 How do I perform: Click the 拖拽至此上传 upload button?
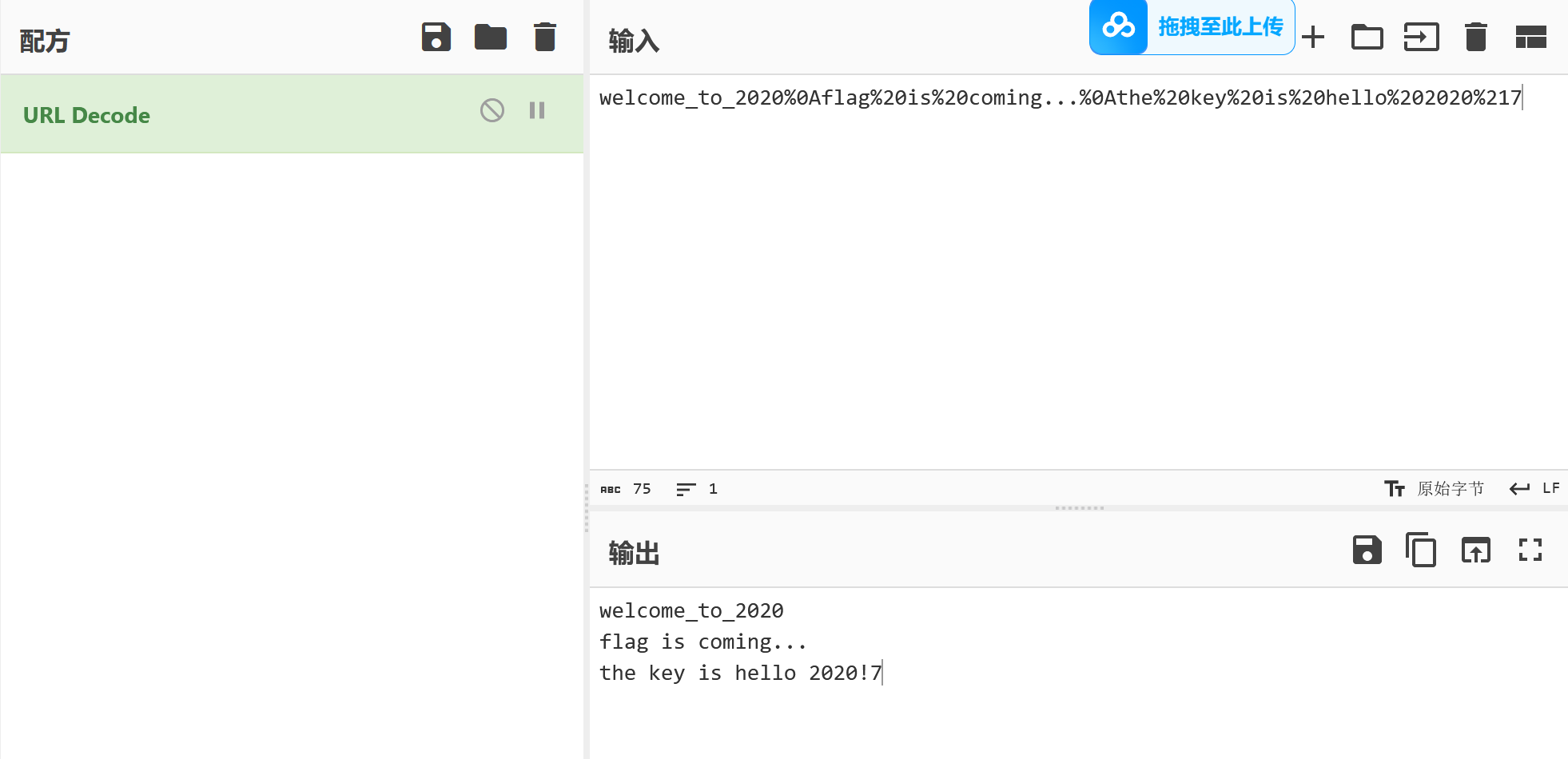point(1192,27)
